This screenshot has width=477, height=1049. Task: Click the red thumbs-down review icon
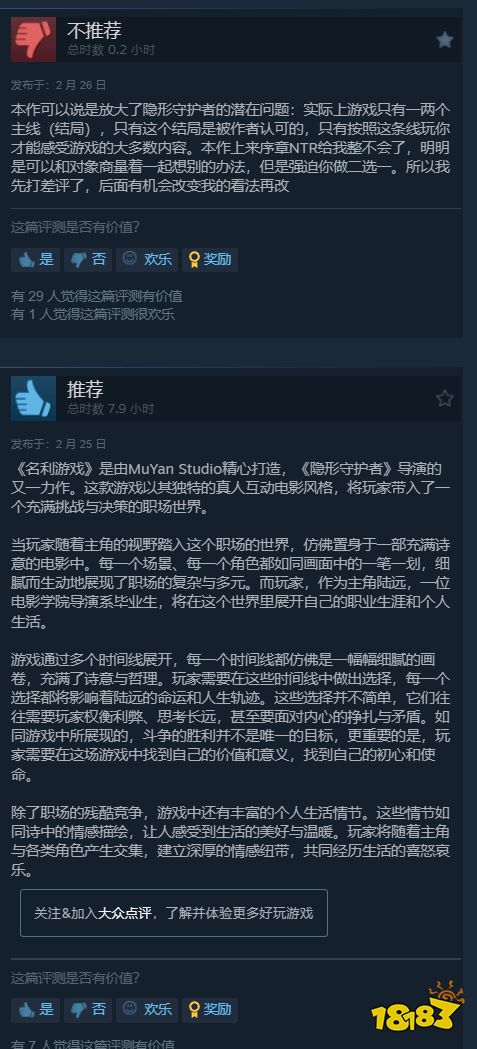33,39
